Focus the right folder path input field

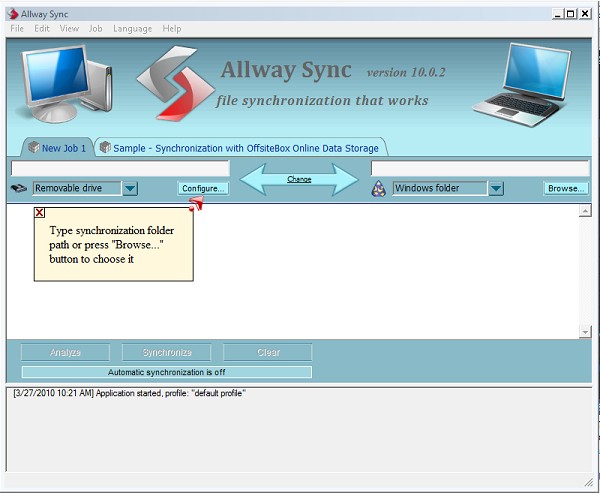(x=480, y=168)
